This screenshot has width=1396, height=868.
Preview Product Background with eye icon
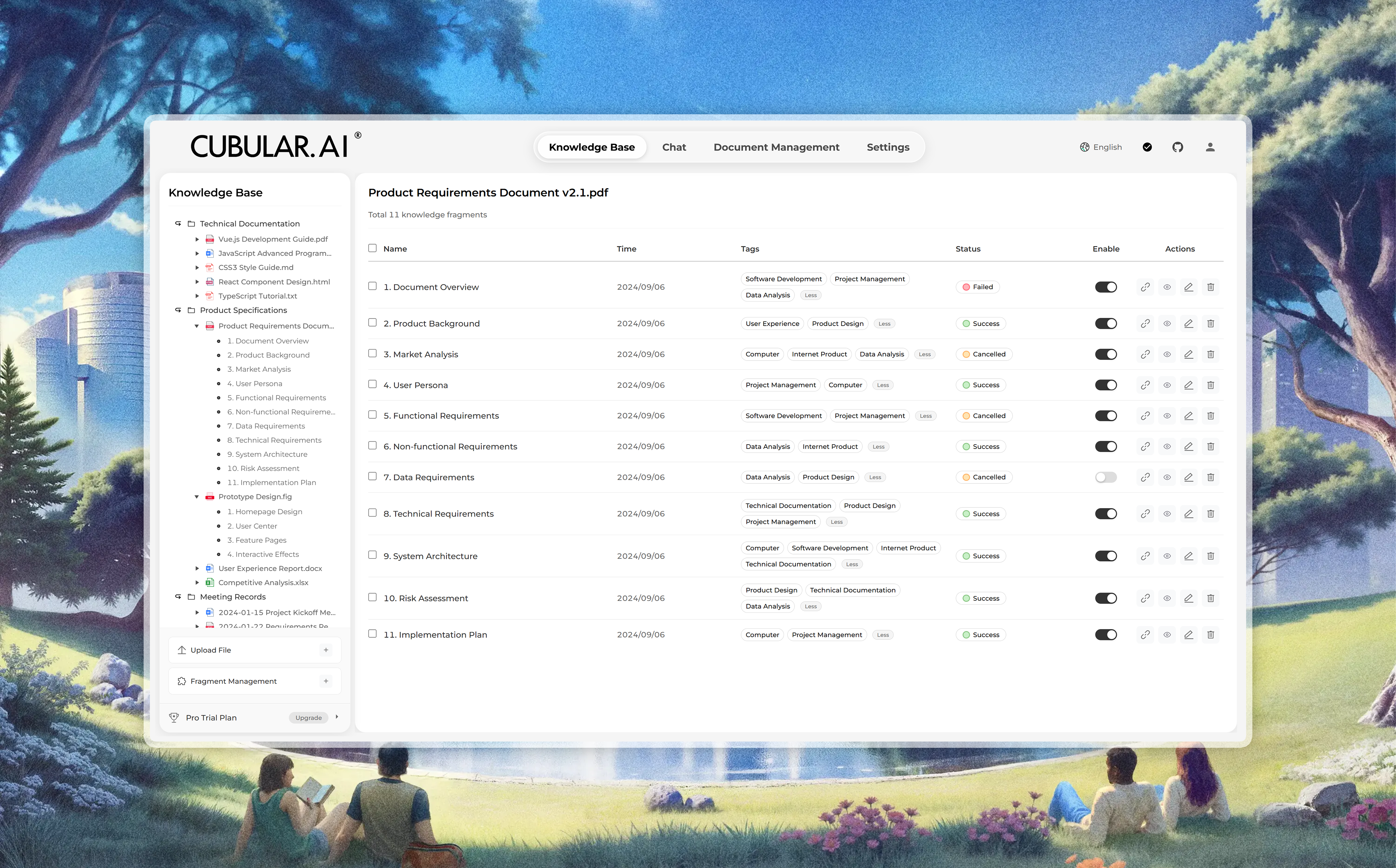pos(1167,324)
